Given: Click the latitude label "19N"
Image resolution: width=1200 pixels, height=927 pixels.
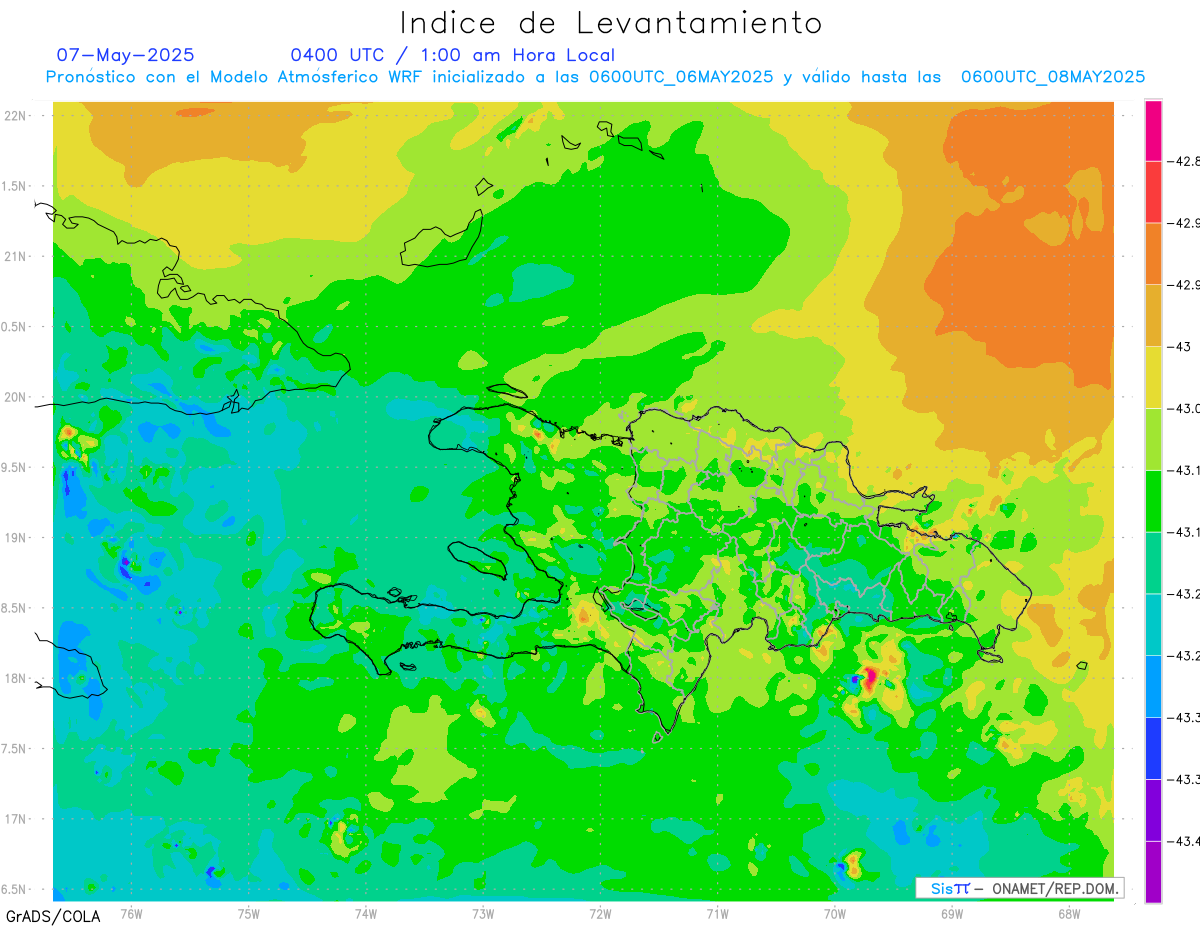Looking at the screenshot, I should pyautogui.click(x=15, y=538).
